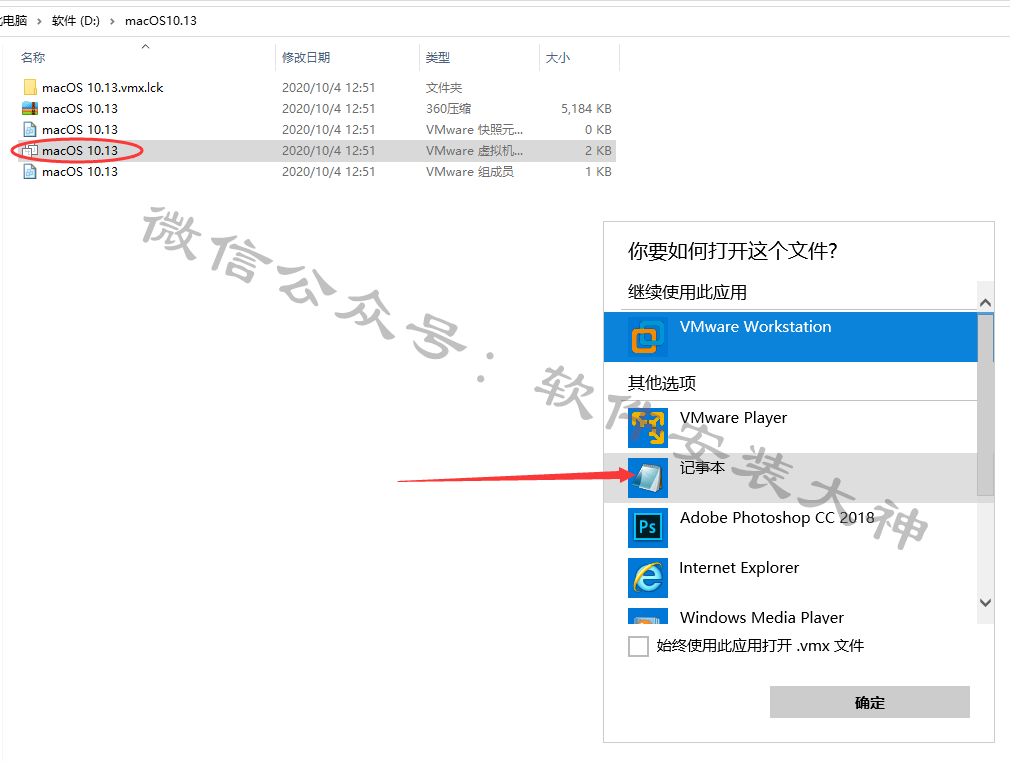Click the VMware 虚拟机 vmx file icon

(x=30, y=150)
